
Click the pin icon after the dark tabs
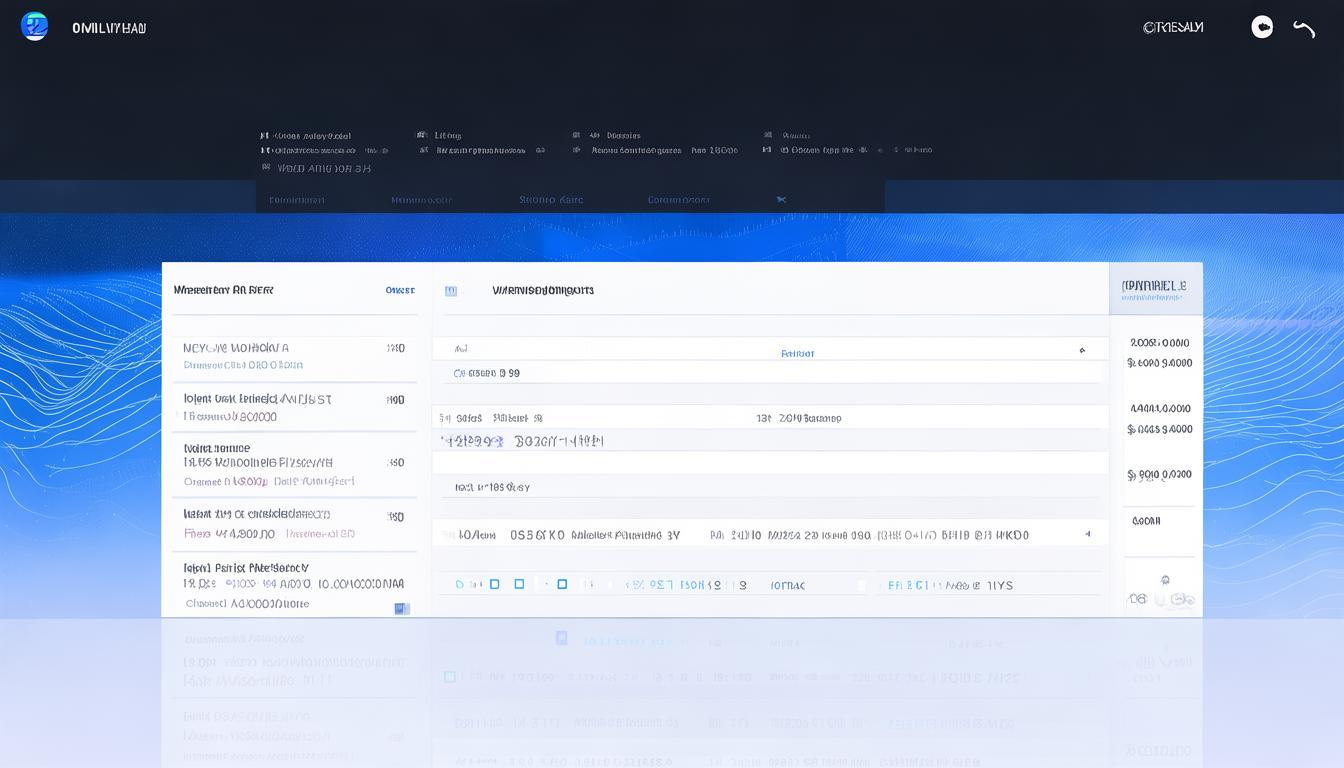click(781, 199)
